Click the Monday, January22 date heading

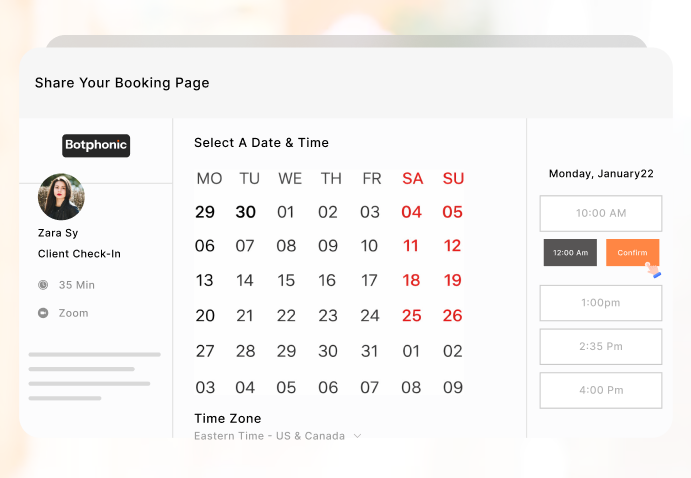click(601, 174)
